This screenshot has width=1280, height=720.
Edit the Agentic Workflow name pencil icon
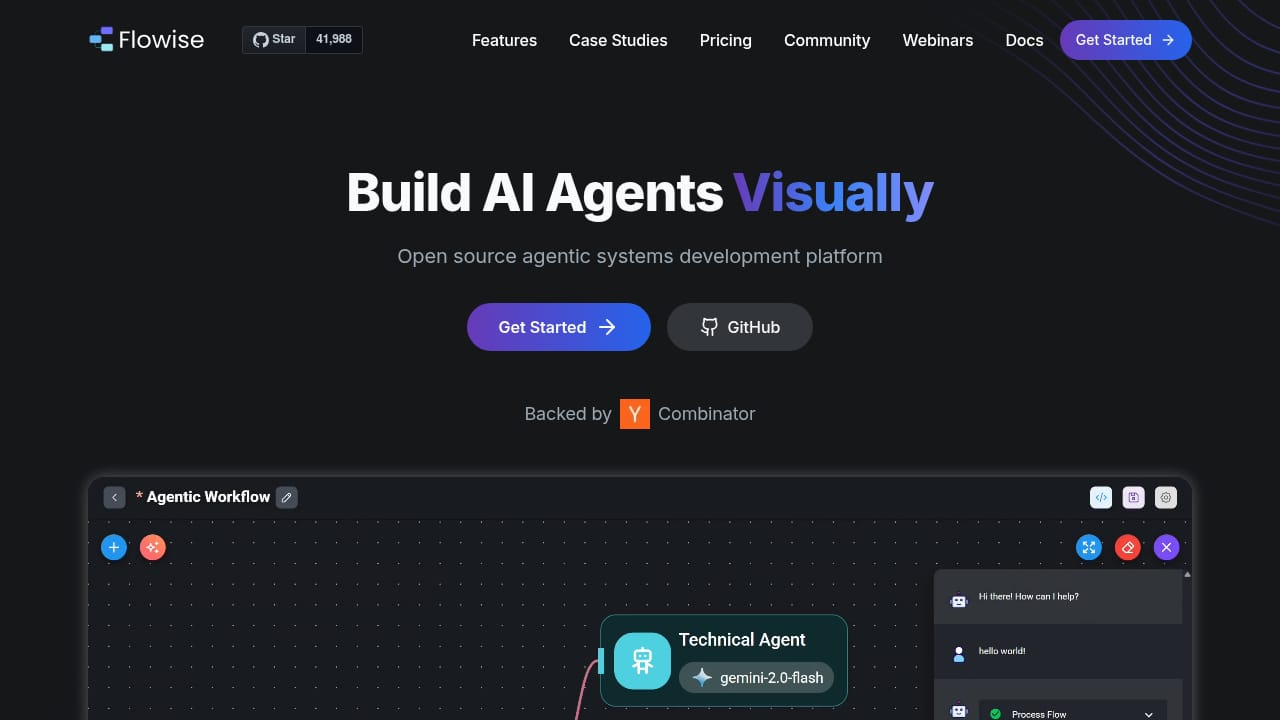(x=287, y=497)
